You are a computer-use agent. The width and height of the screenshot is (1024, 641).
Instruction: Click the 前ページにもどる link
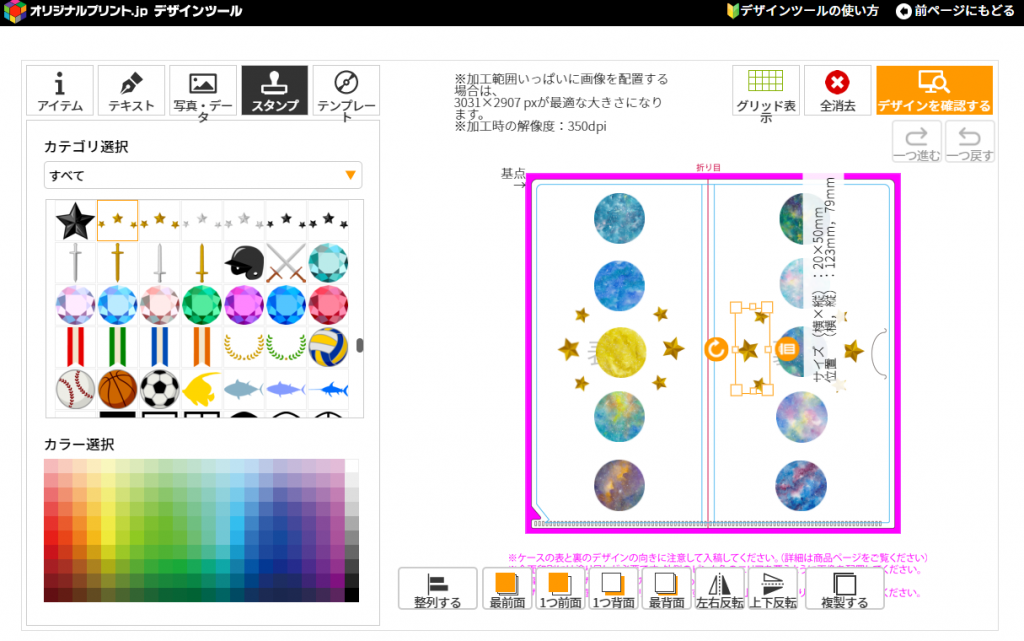[955, 10]
